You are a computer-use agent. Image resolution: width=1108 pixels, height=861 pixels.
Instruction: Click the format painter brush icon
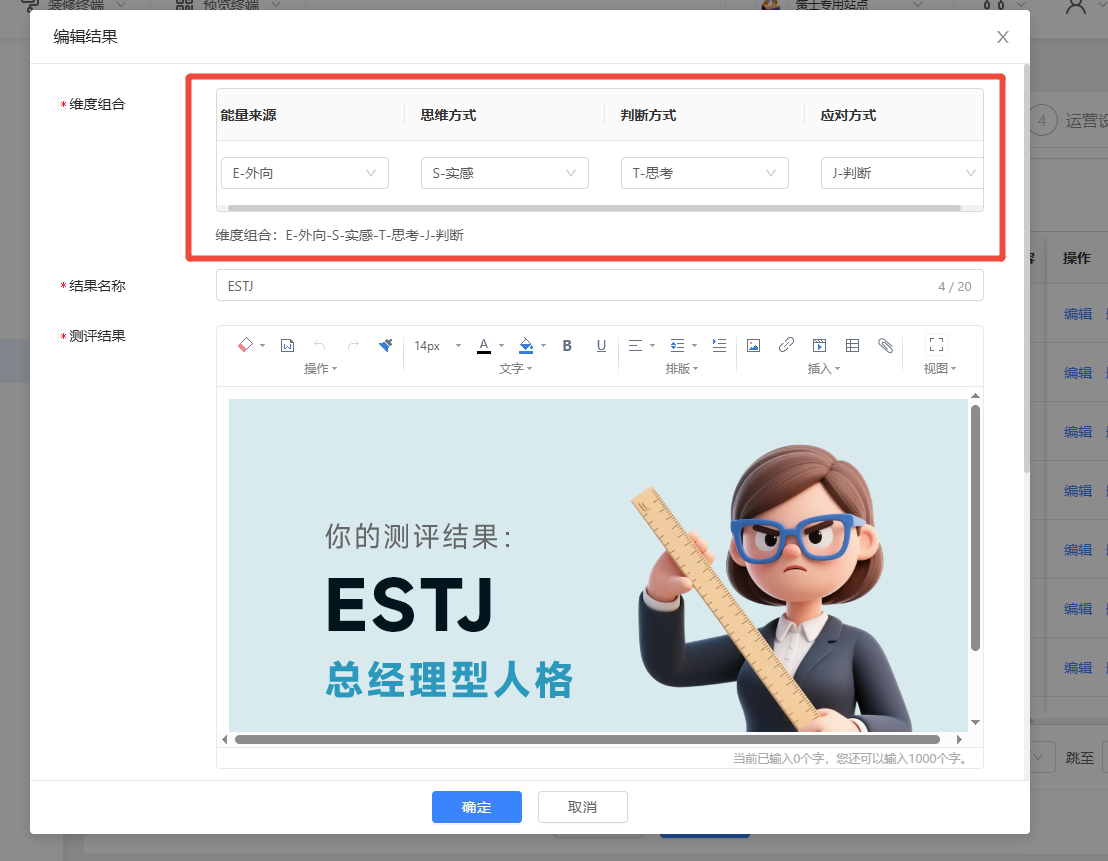386,345
